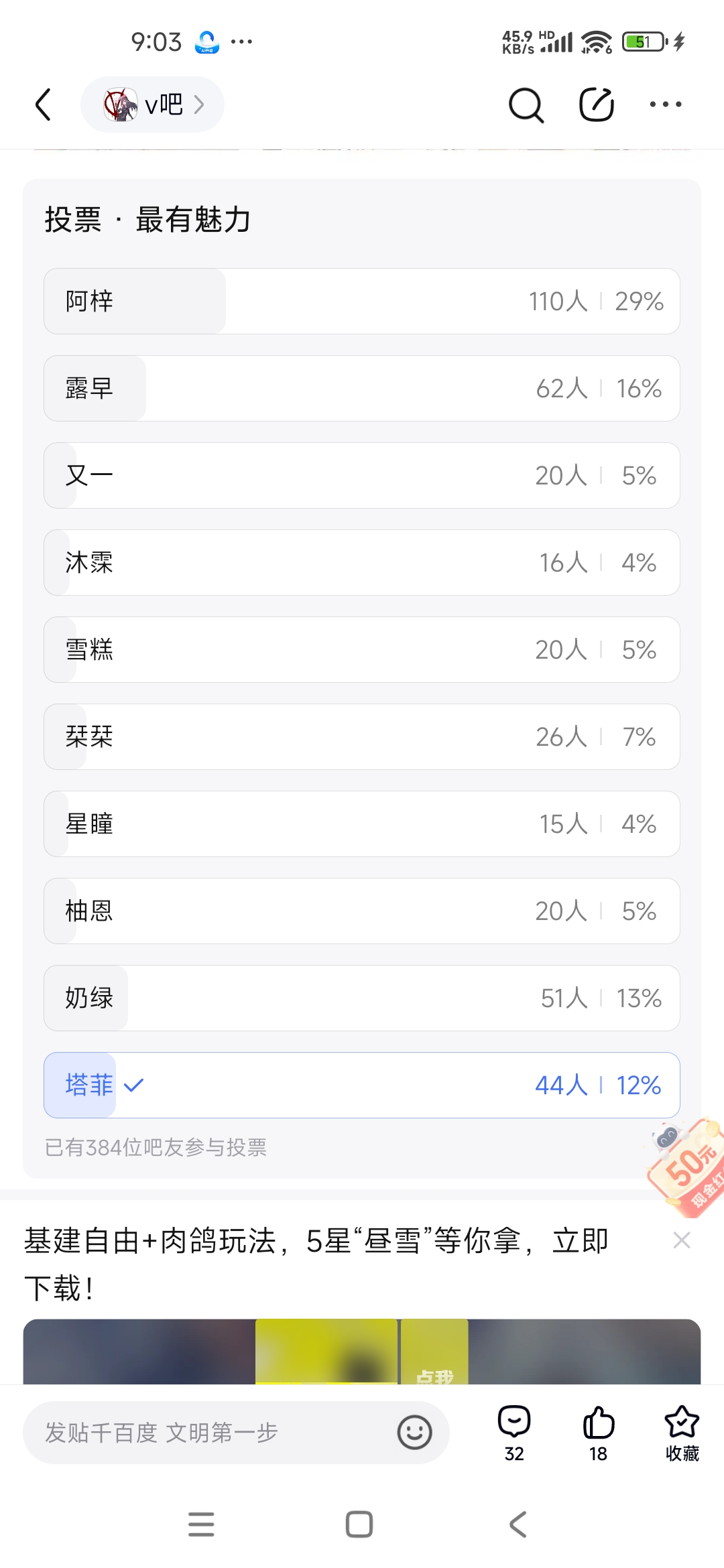This screenshot has height=1568, width=724.
Task: Toggle the checked 塔菲 poll option
Action: tap(362, 1086)
